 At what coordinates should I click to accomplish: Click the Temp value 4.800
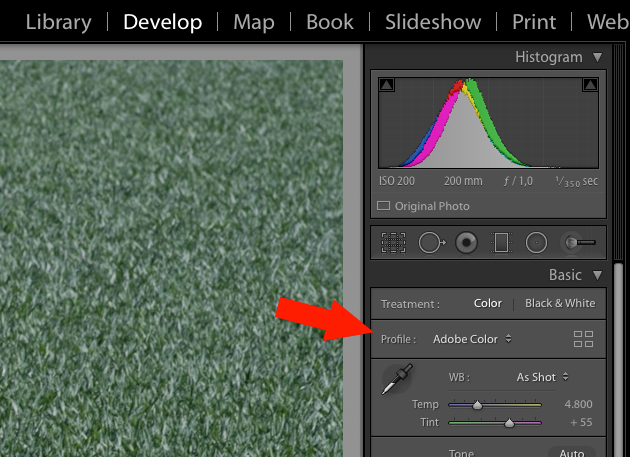[578, 404]
